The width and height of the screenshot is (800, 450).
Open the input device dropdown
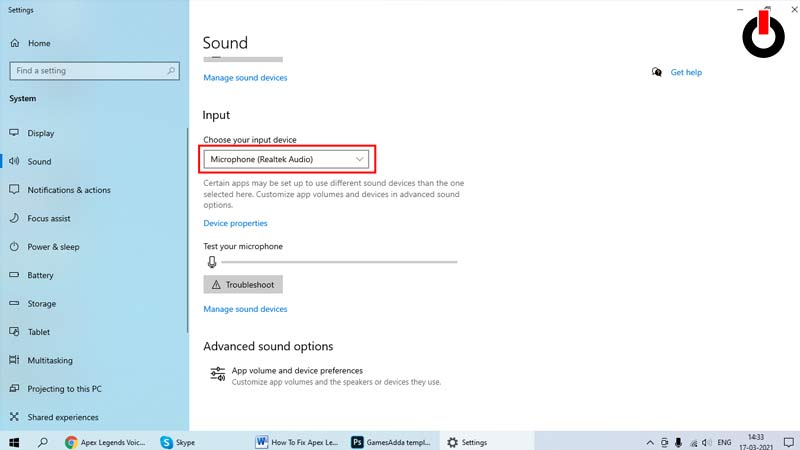click(x=286, y=159)
